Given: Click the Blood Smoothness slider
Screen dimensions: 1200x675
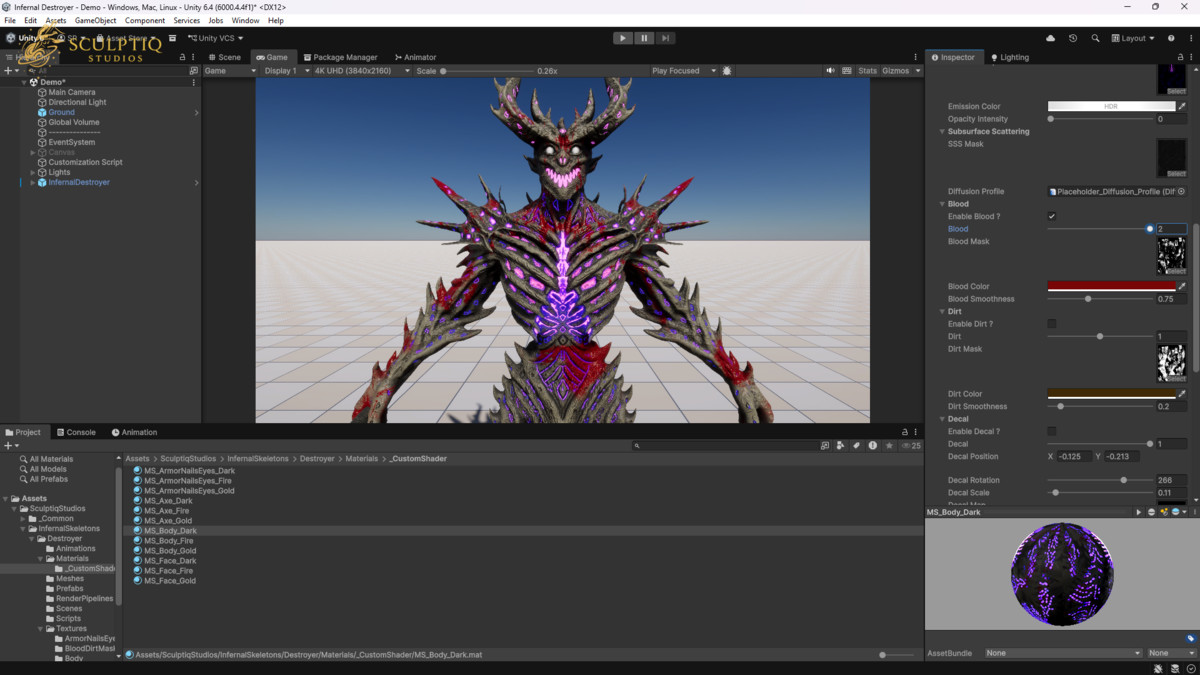Looking at the screenshot, I should click(x=1098, y=299).
